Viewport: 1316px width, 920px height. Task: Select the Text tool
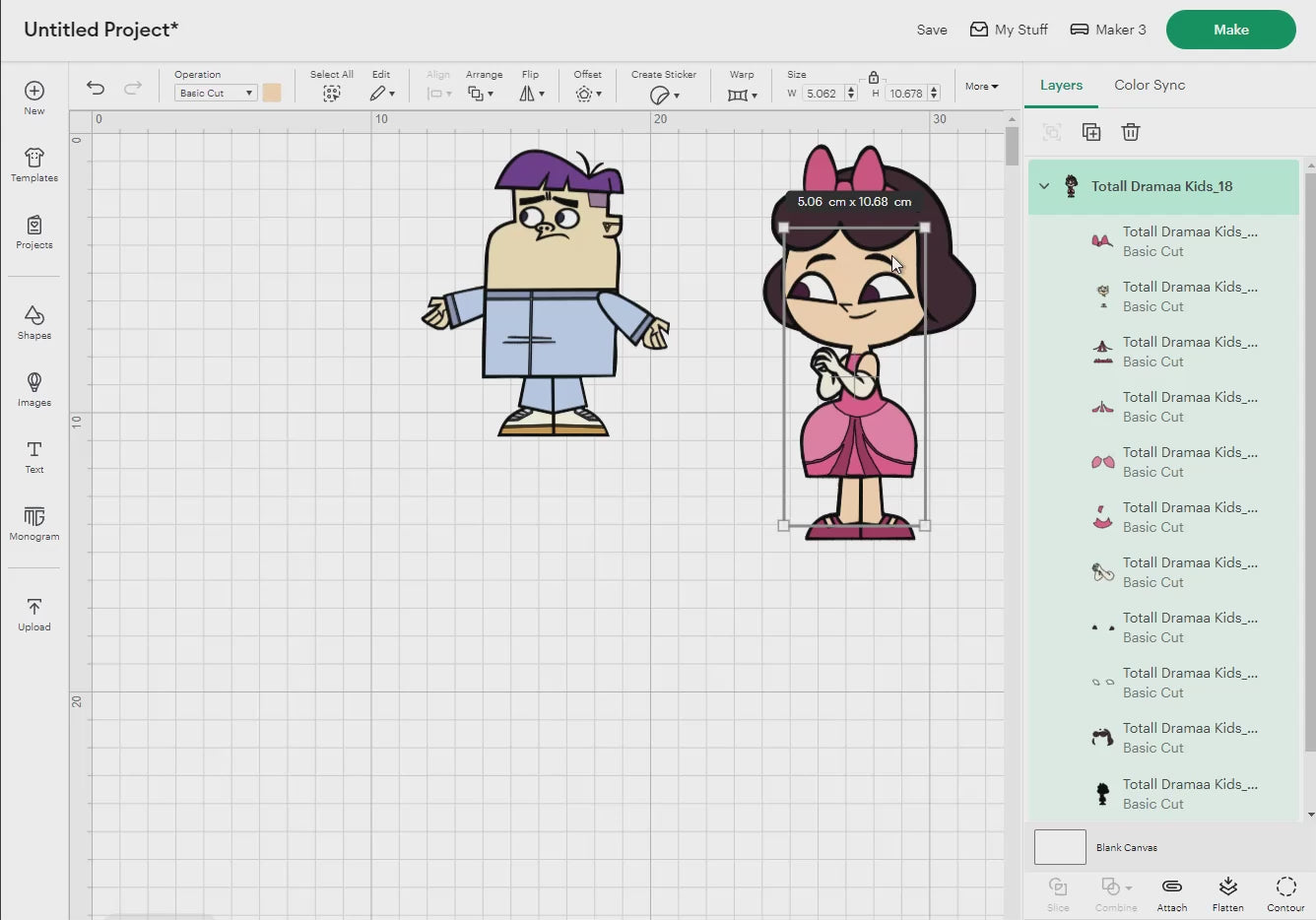pos(34,456)
